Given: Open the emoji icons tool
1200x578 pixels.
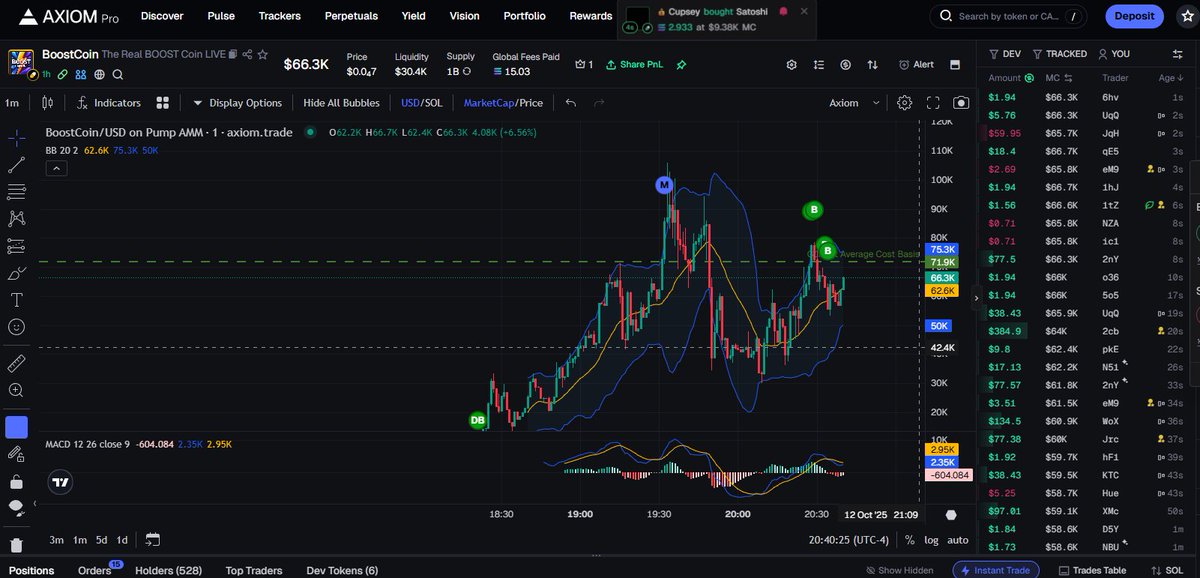Looking at the screenshot, I should 16,327.
